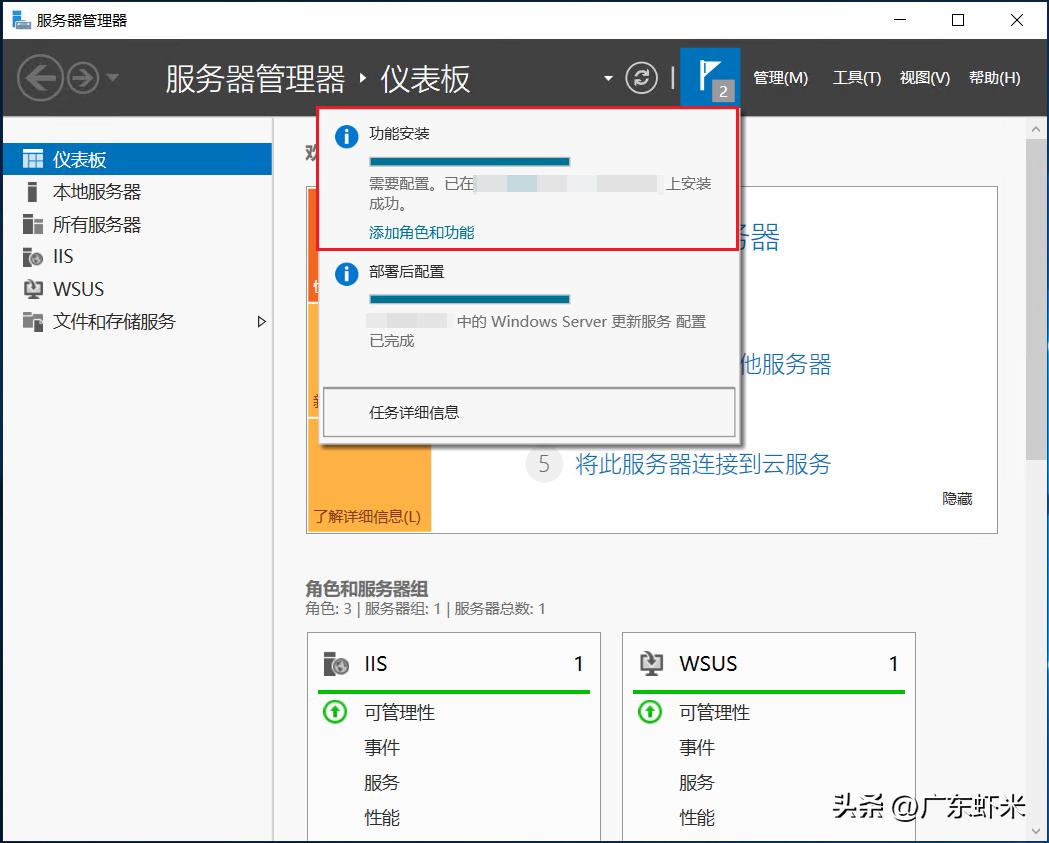Open the 管理(M) menu
This screenshot has height=843, width=1049.
[781, 77]
